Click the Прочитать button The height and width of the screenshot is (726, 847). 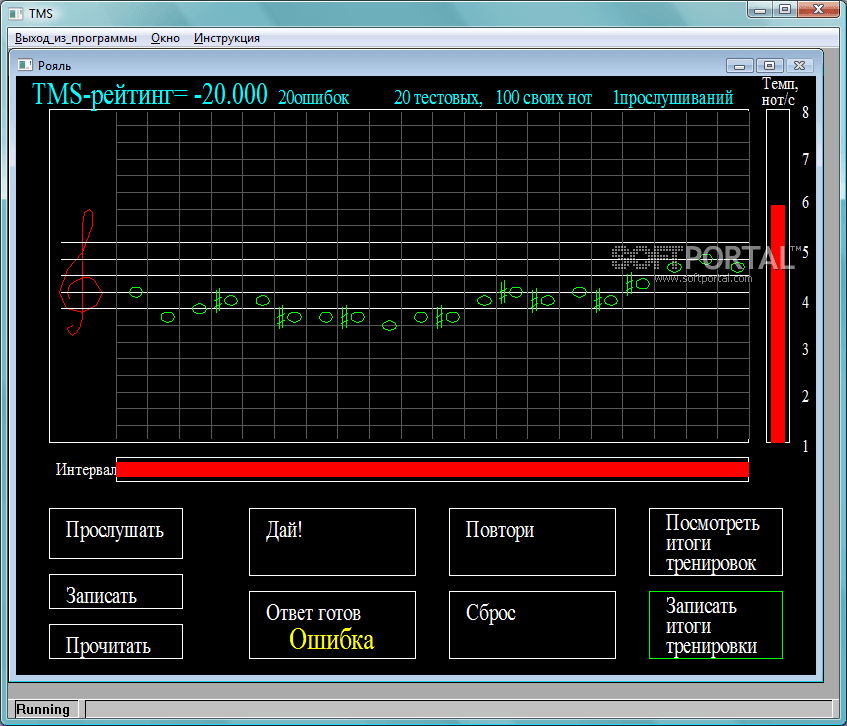pos(116,641)
